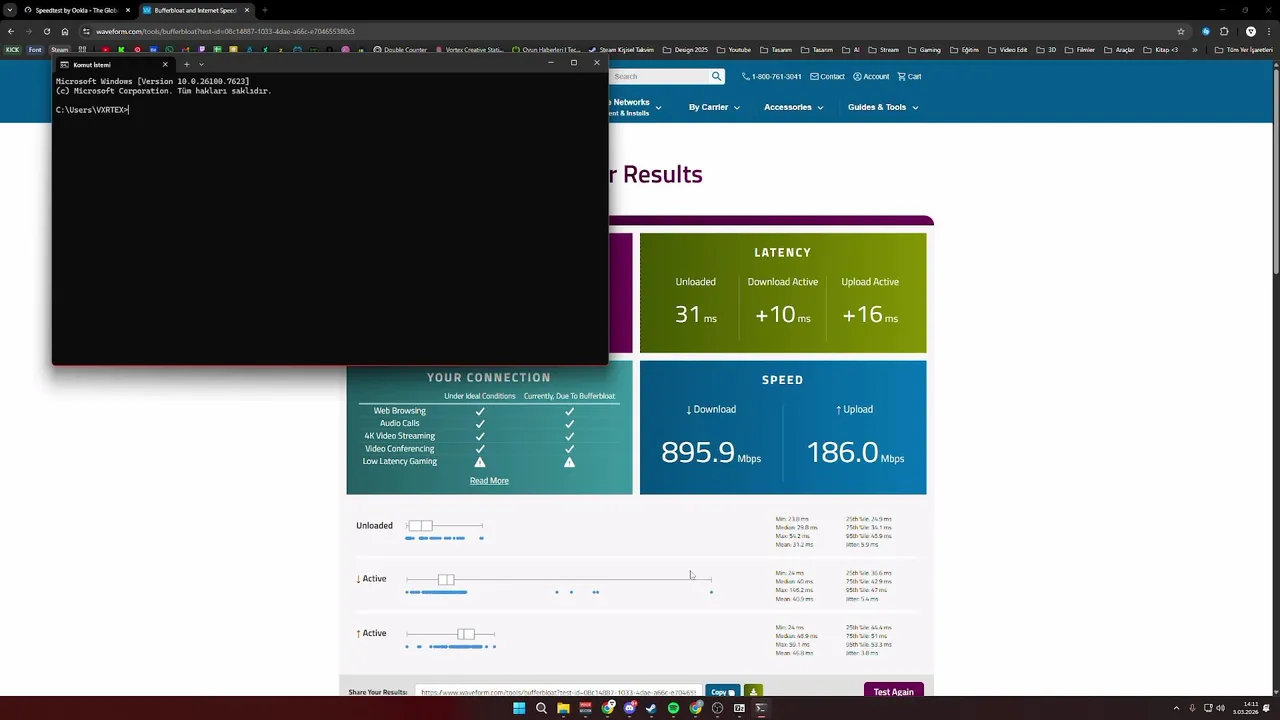Click the phone number 1-800-761-3041
Viewport: 1280px width, 720px height.
tap(772, 76)
